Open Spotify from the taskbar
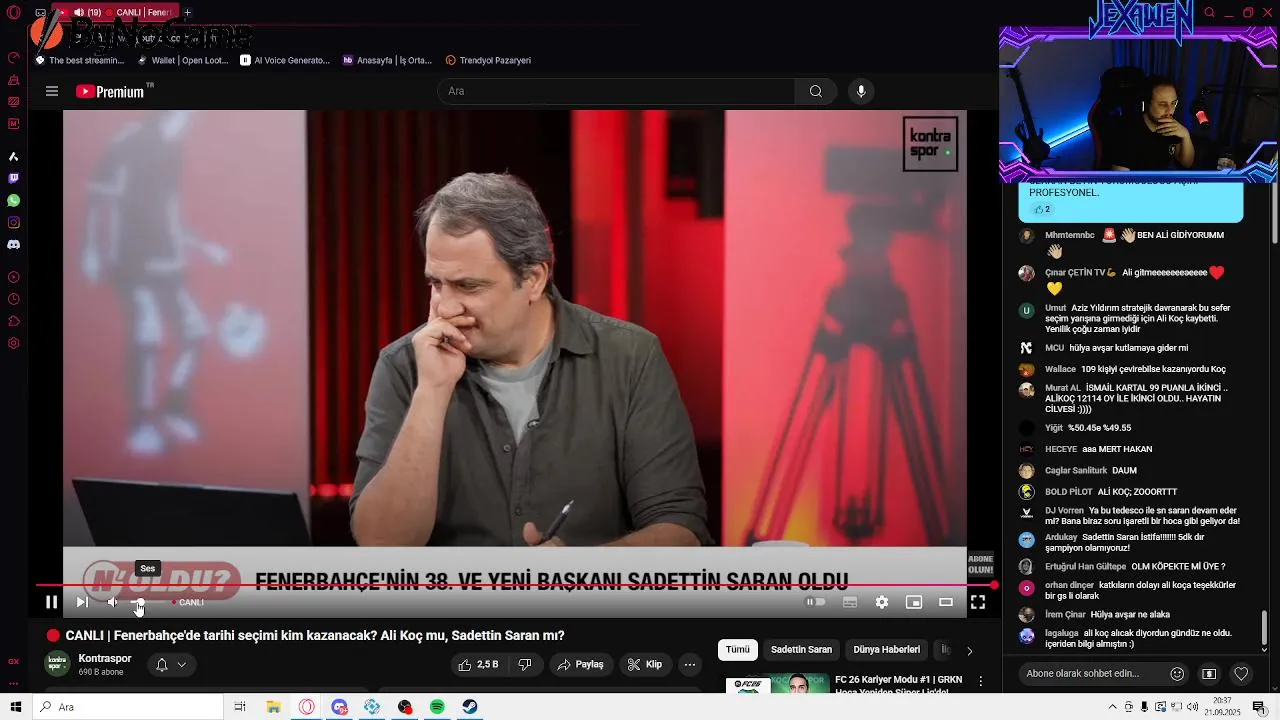 point(437,707)
